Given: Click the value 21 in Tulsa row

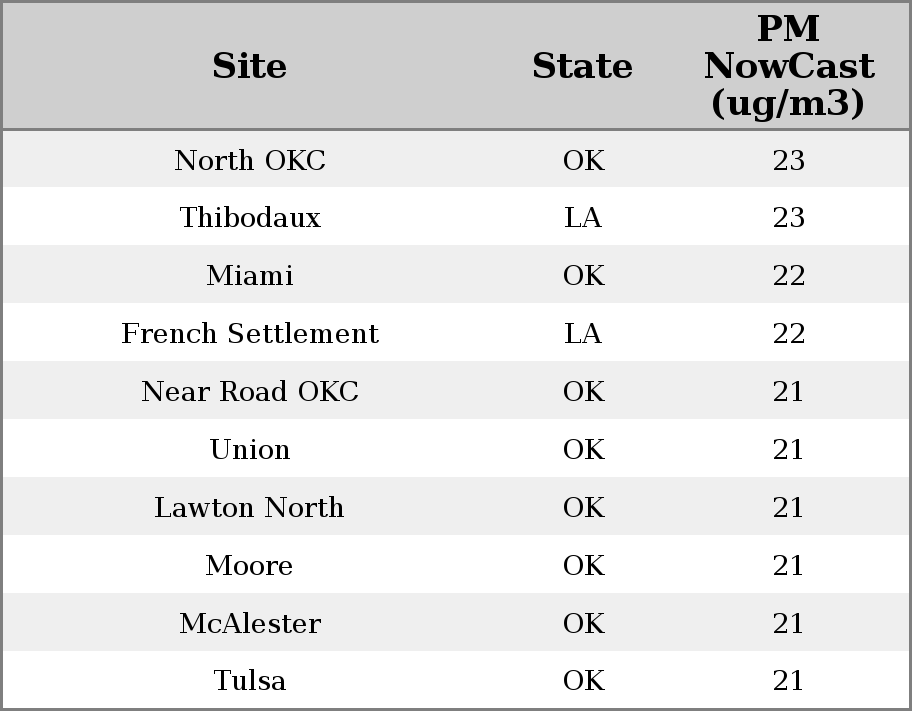Looking at the screenshot, I should point(788,681).
